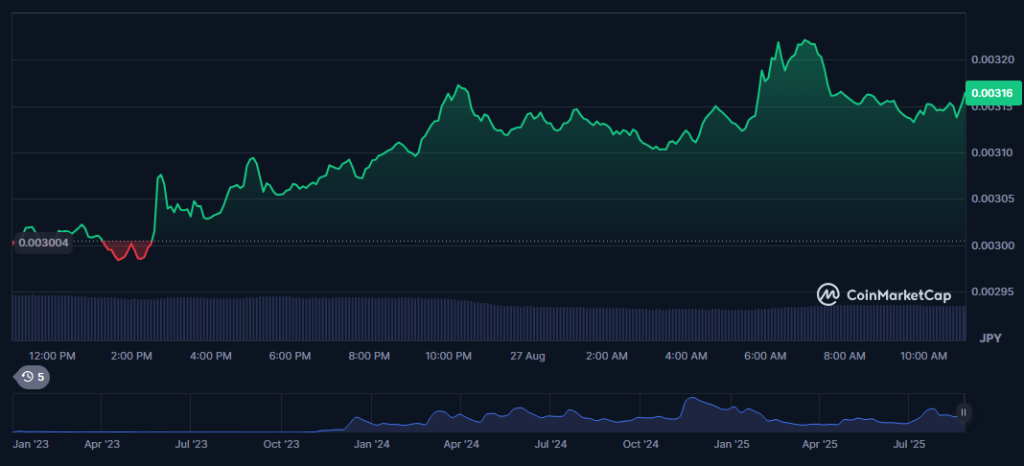Grab the range selector handle at right edge
Image resolution: width=1024 pixels, height=466 pixels.
(x=963, y=412)
